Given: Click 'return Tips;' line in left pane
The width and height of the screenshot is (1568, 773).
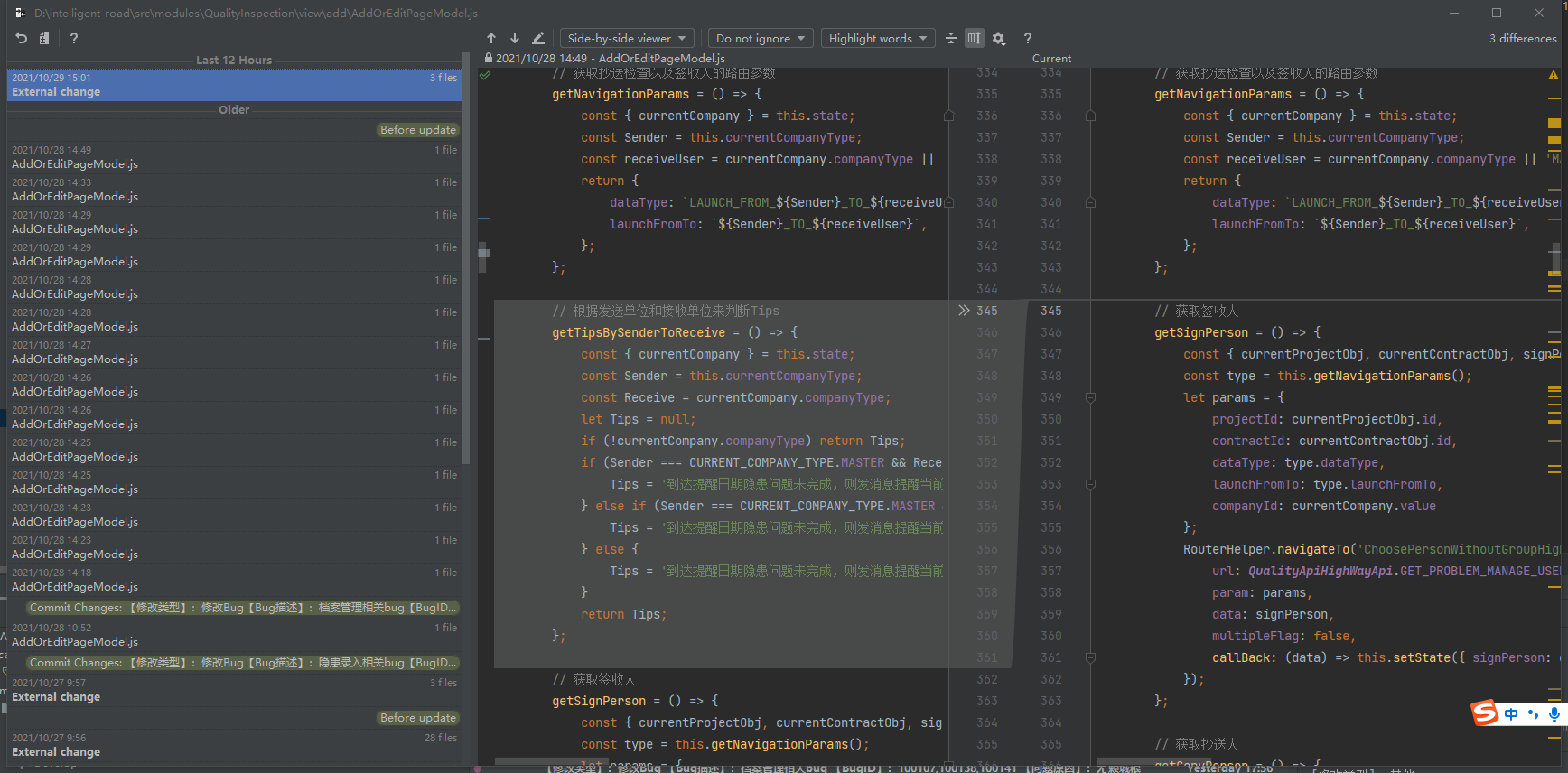Looking at the screenshot, I should [624, 614].
